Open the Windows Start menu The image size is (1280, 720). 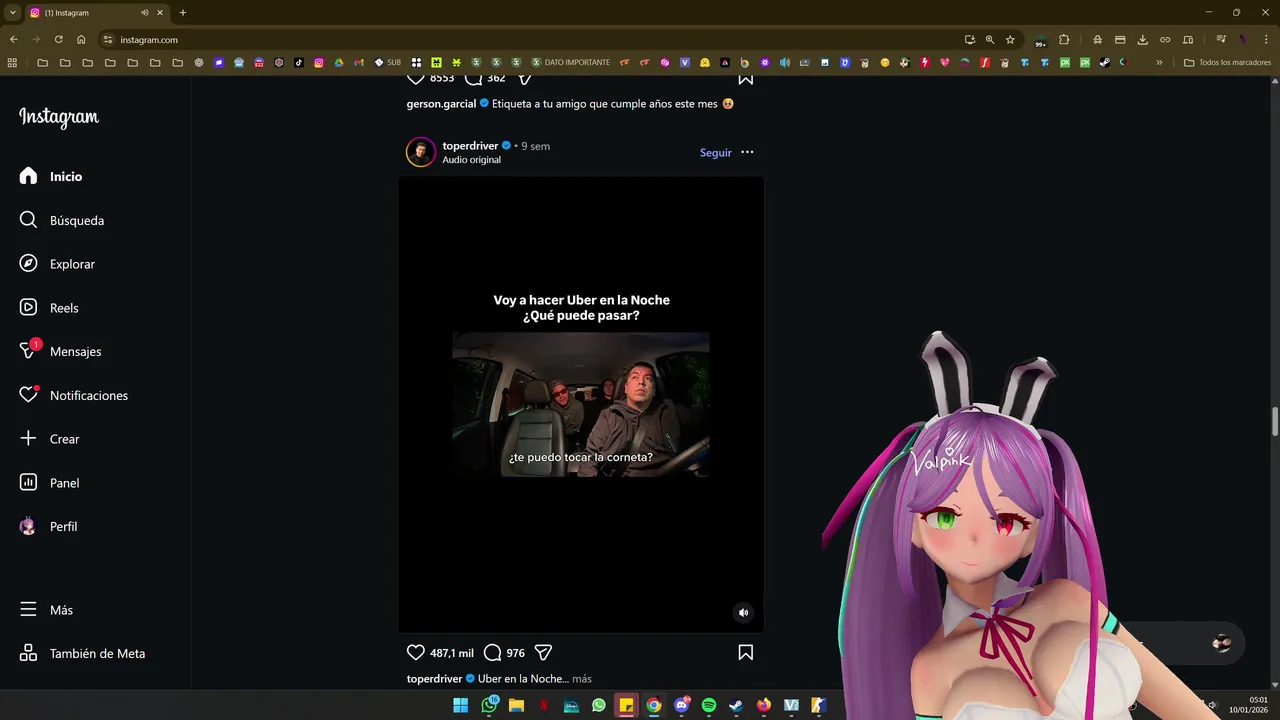coord(461,705)
